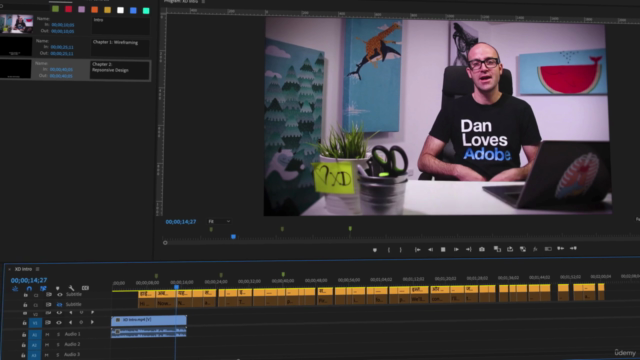
Task: Toggle V1 track targeting
Action: point(35,323)
